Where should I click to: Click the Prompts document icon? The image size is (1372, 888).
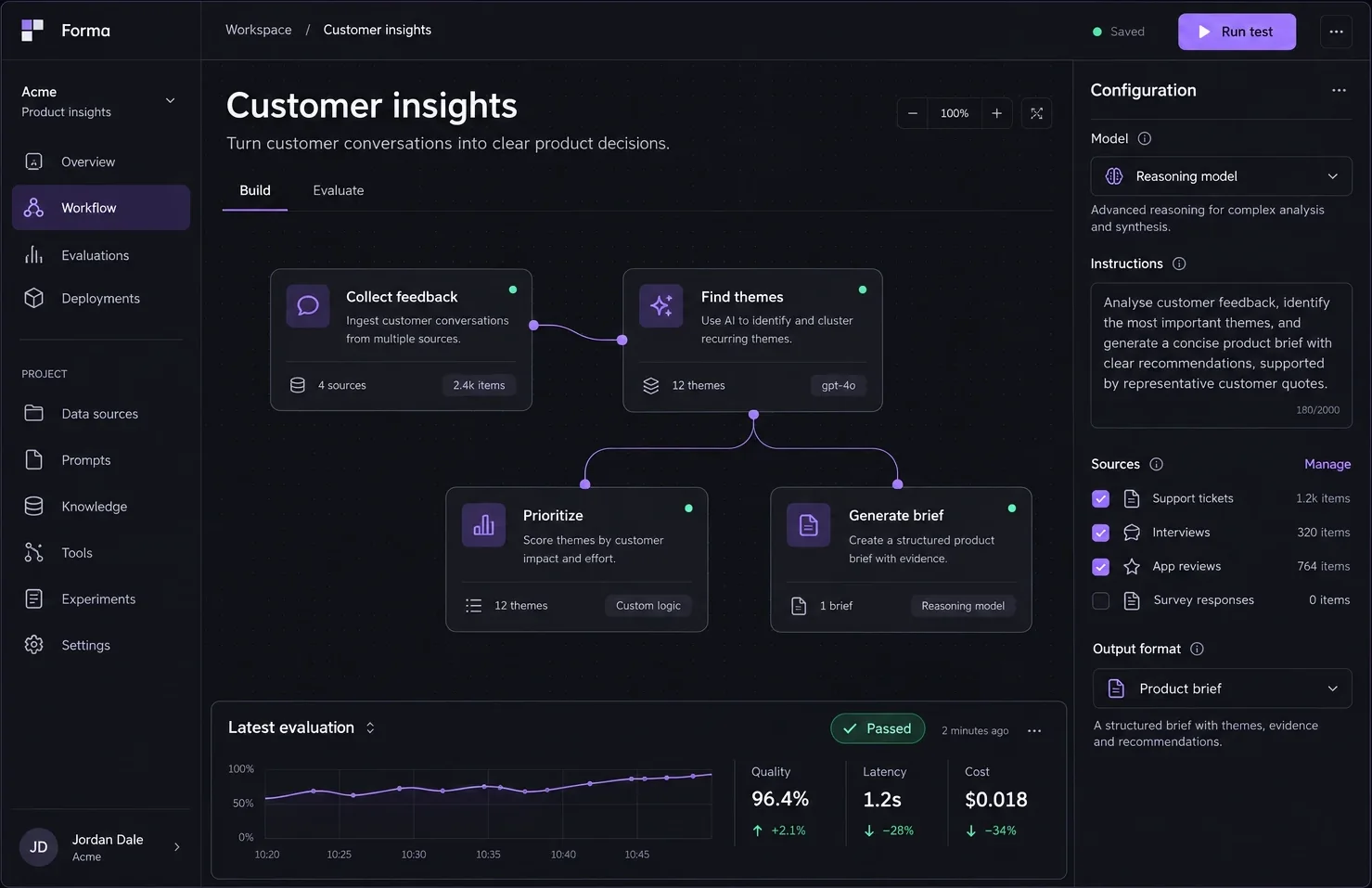(x=34, y=459)
